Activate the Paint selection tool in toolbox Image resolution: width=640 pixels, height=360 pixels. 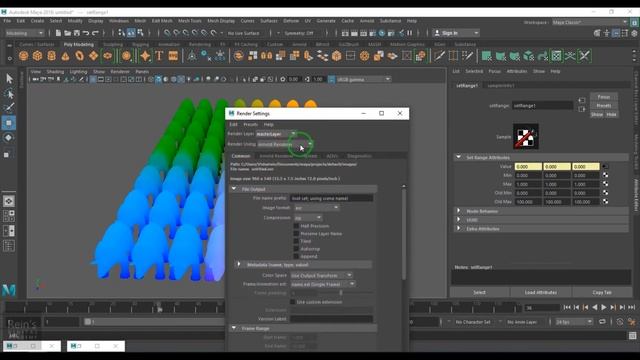point(9,108)
